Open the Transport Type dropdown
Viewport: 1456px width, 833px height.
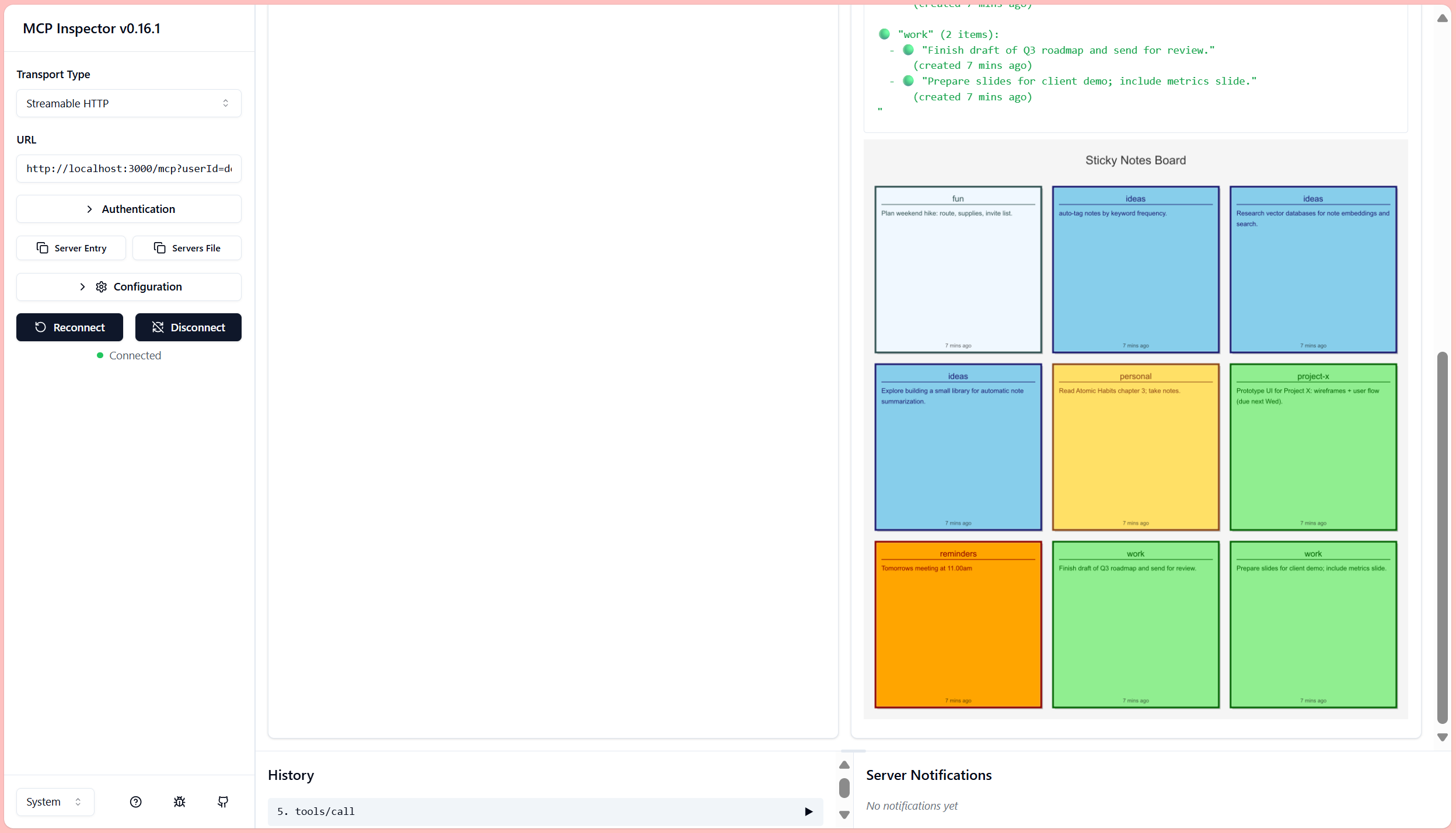click(x=128, y=103)
